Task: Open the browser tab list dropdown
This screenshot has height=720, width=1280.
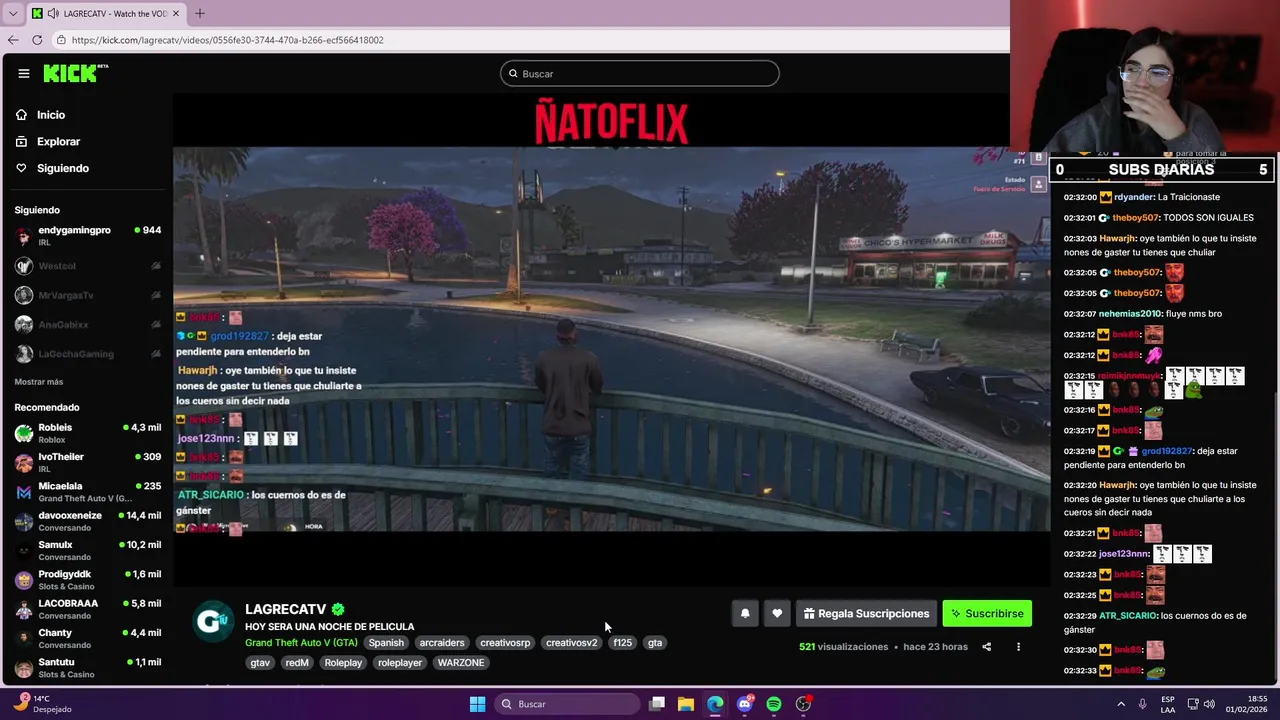Action: pos(12,14)
